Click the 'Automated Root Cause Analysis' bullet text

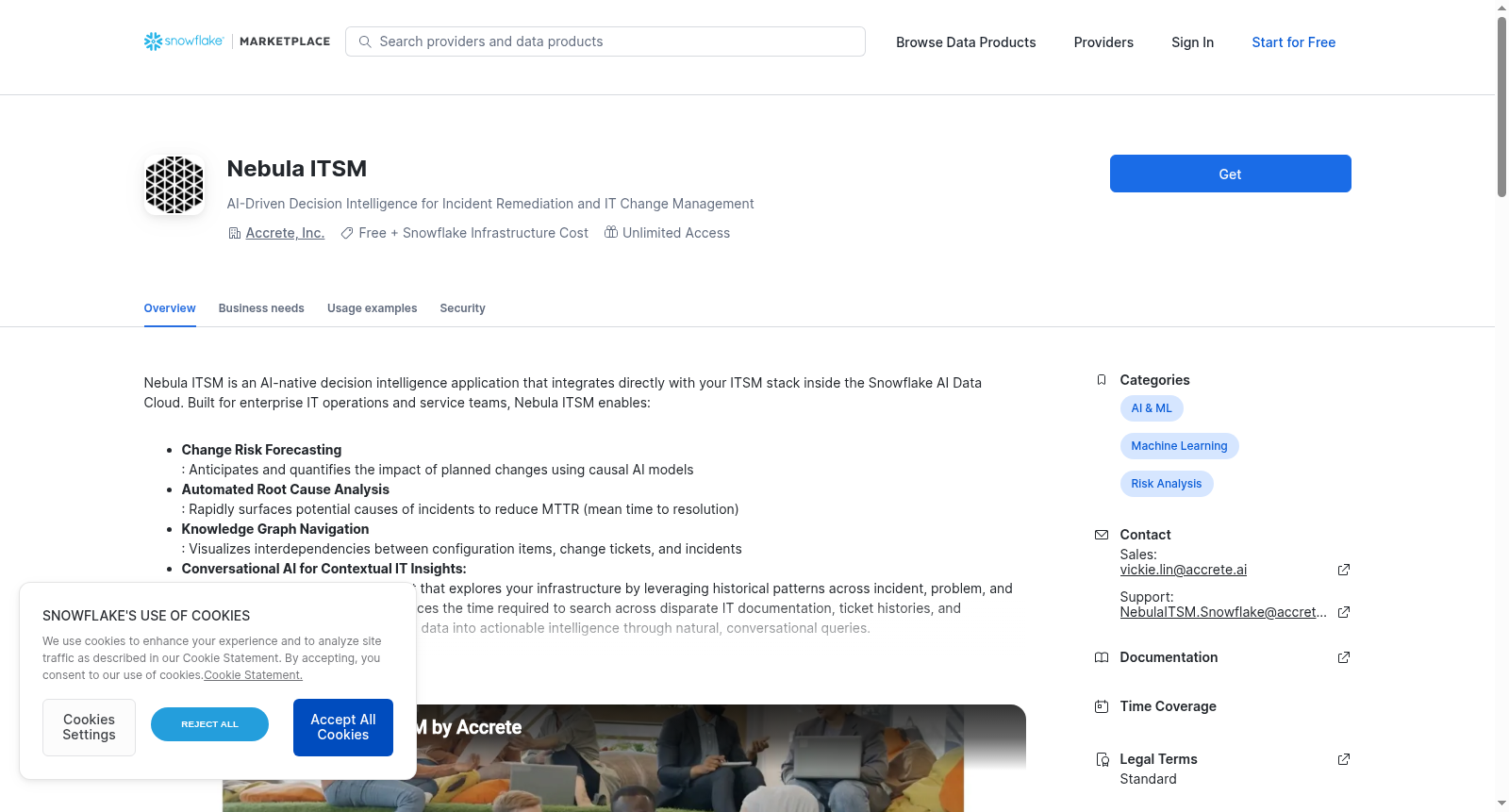pyautogui.click(x=285, y=489)
